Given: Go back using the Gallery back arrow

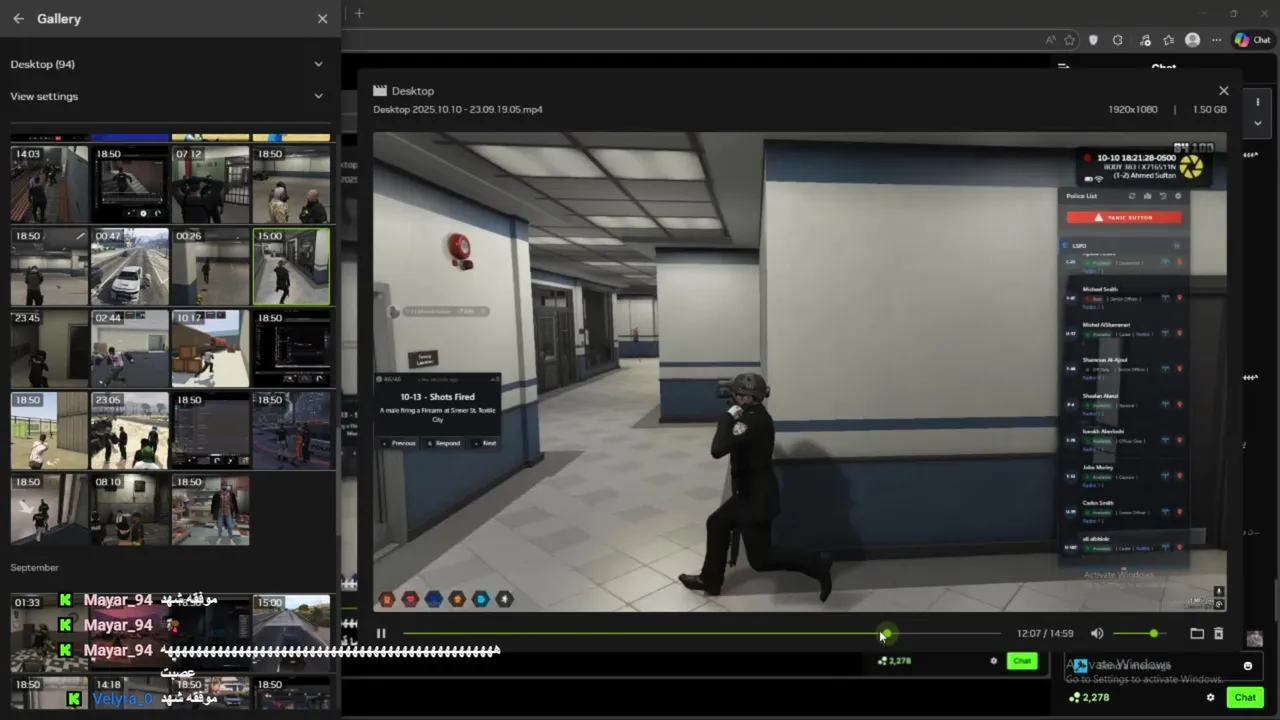Looking at the screenshot, I should click(x=18, y=19).
